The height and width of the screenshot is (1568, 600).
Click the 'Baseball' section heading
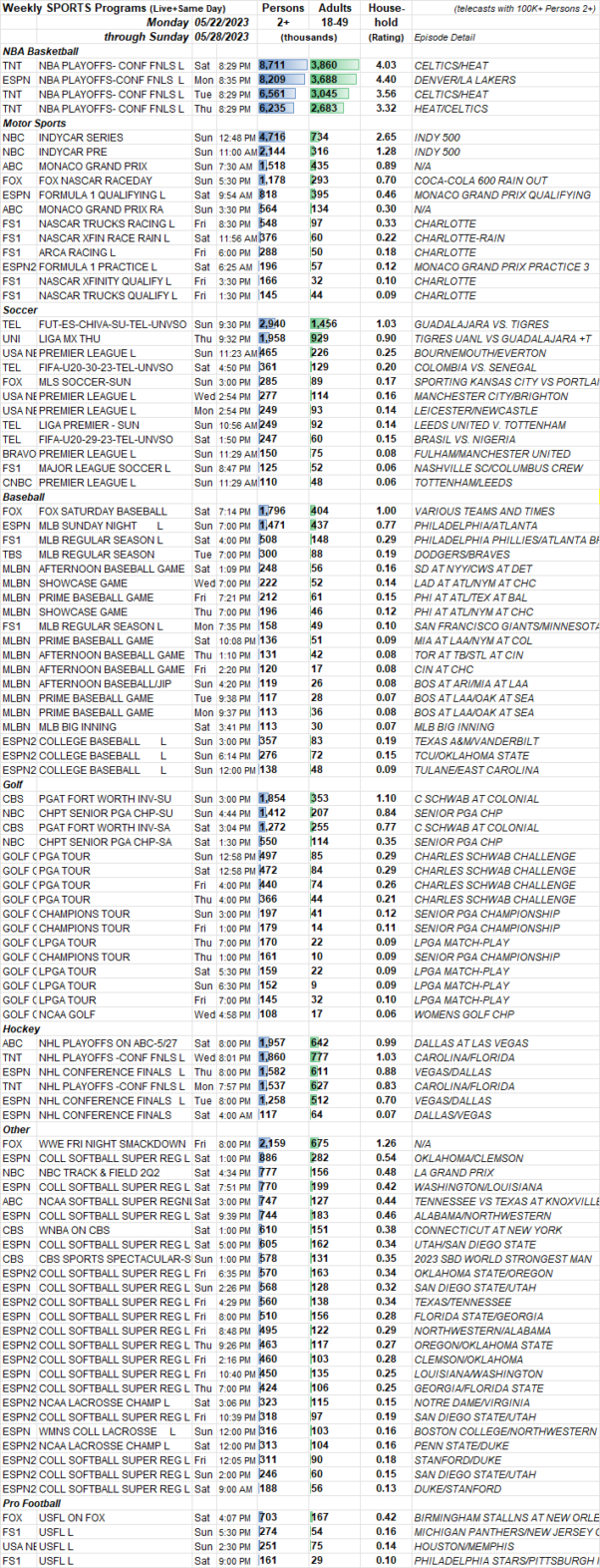[23, 497]
